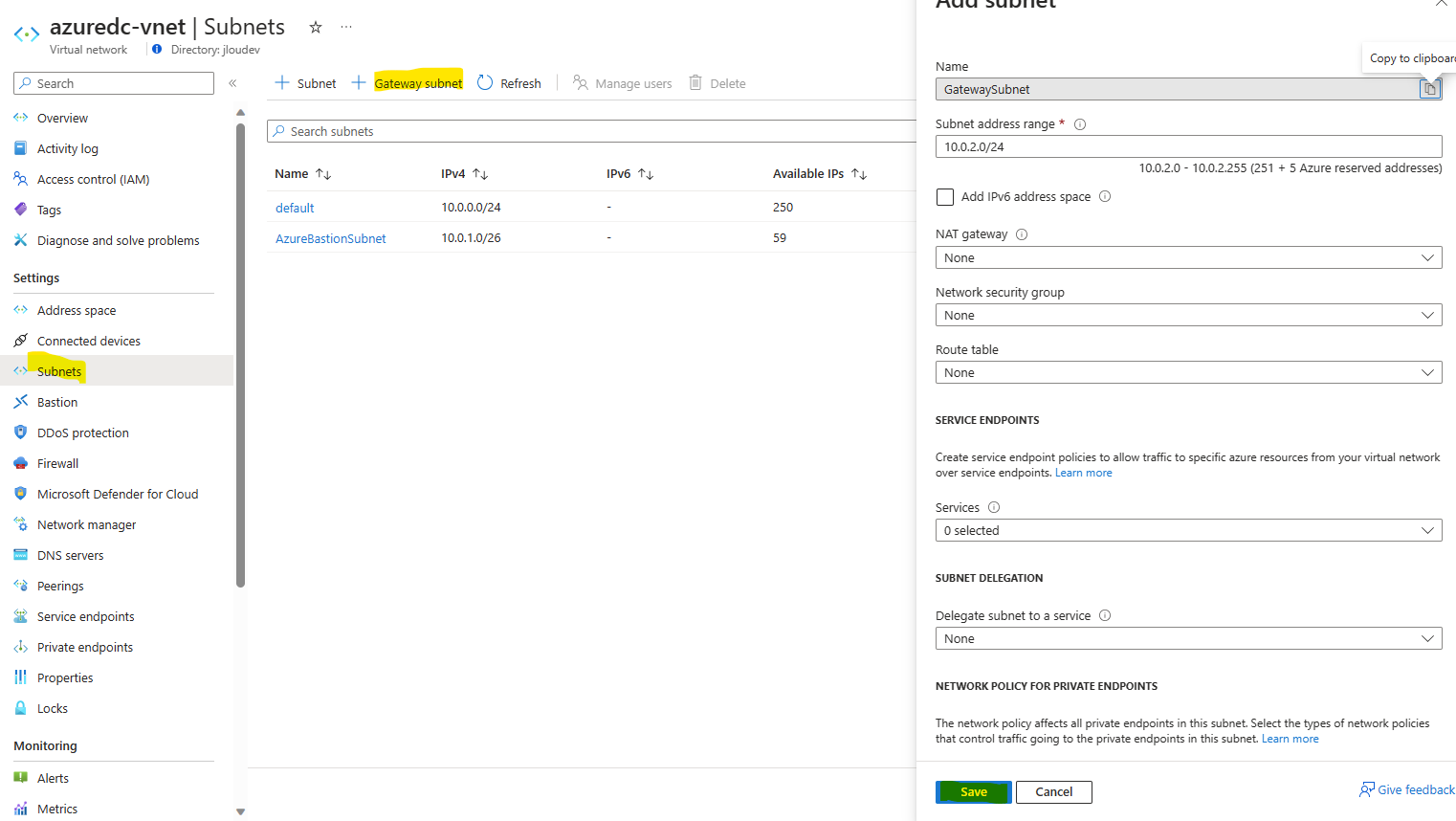Click the DDoS protection shield icon
The width and height of the screenshot is (1456, 821).
(21, 433)
